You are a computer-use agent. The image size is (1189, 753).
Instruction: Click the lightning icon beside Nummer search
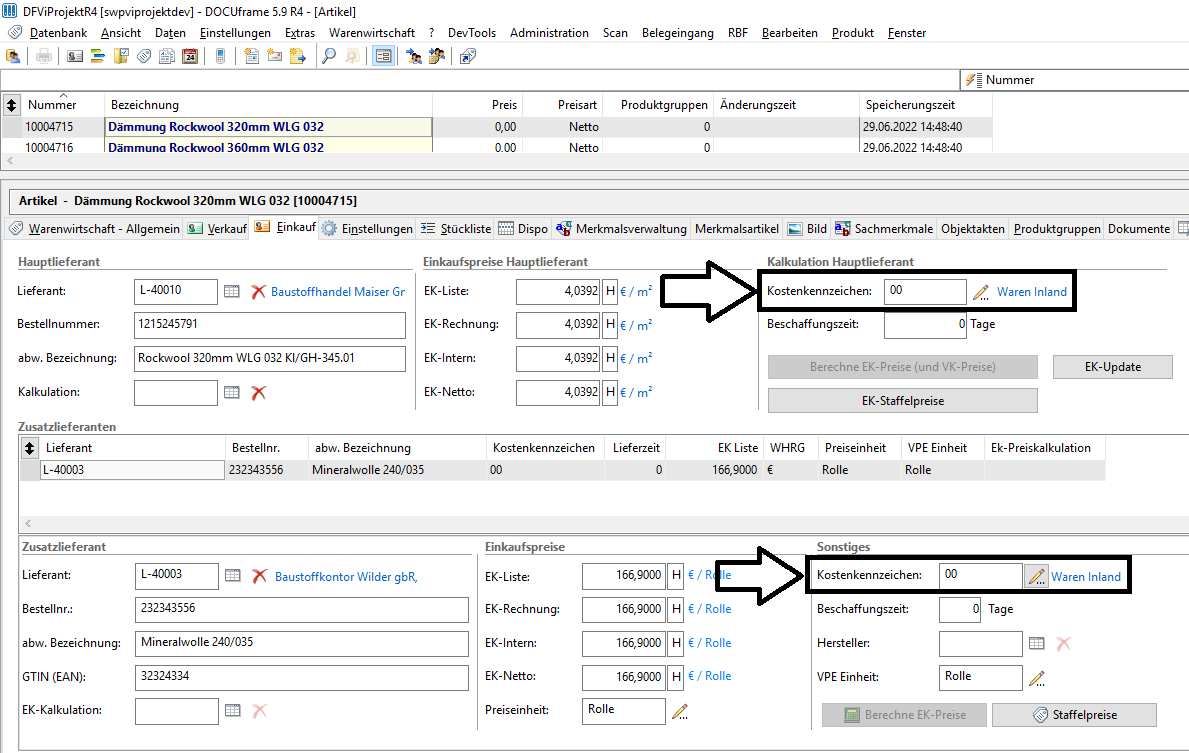[x=972, y=80]
